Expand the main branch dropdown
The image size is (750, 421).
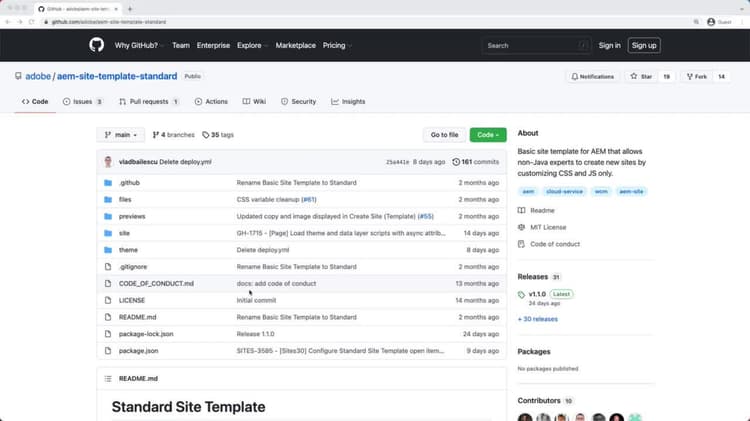pyautogui.click(x=121, y=135)
